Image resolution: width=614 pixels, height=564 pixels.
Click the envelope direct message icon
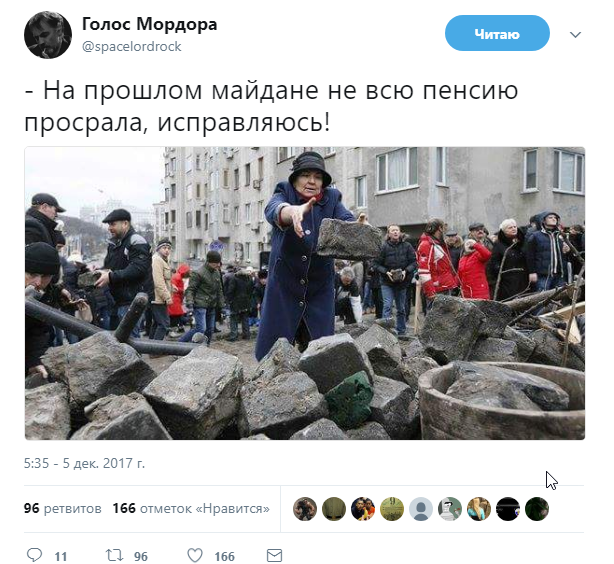click(274, 555)
